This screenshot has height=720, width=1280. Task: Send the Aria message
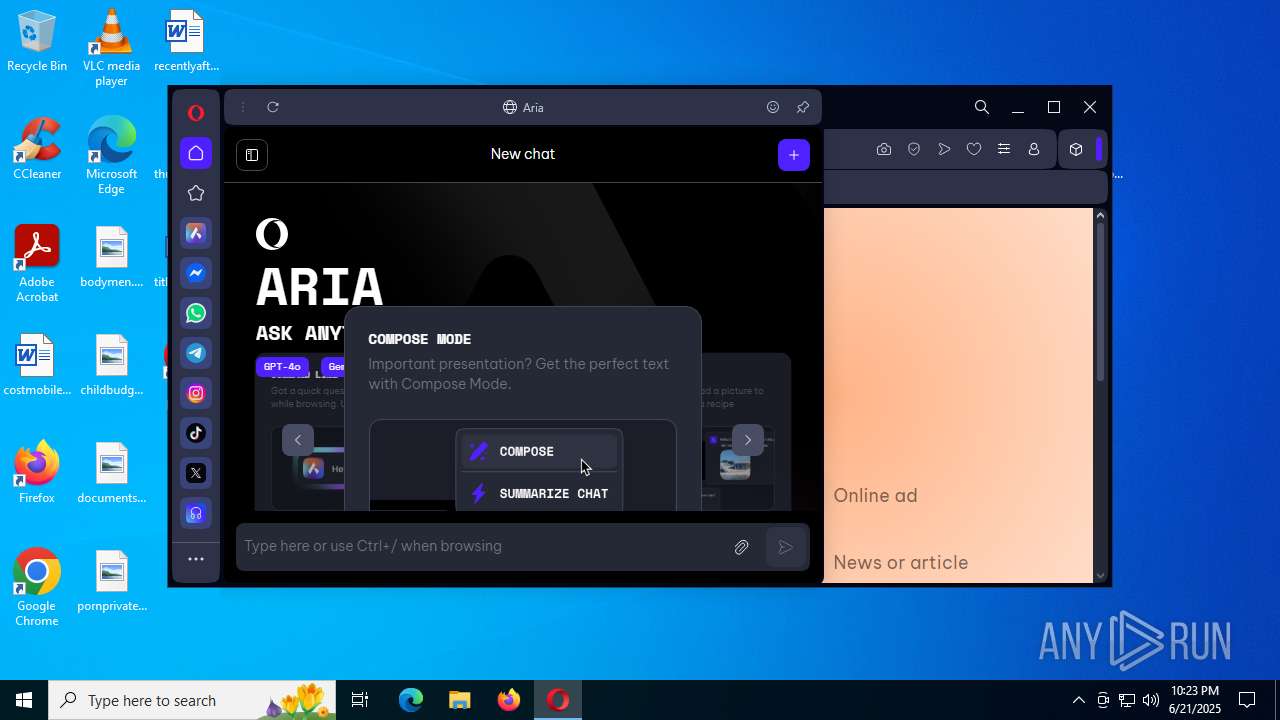pyautogui.click(x=786, y=547)
